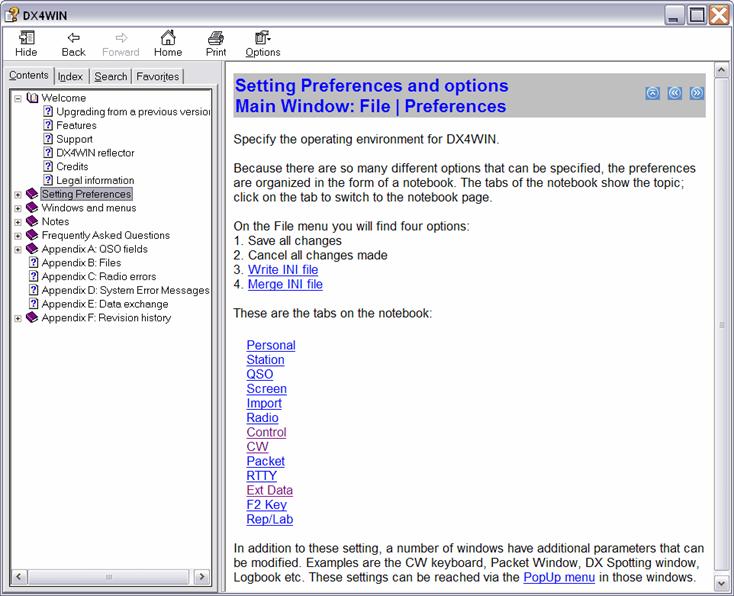Open the F2 Key link
The image size is (734, 596).
tap(266, 505)
